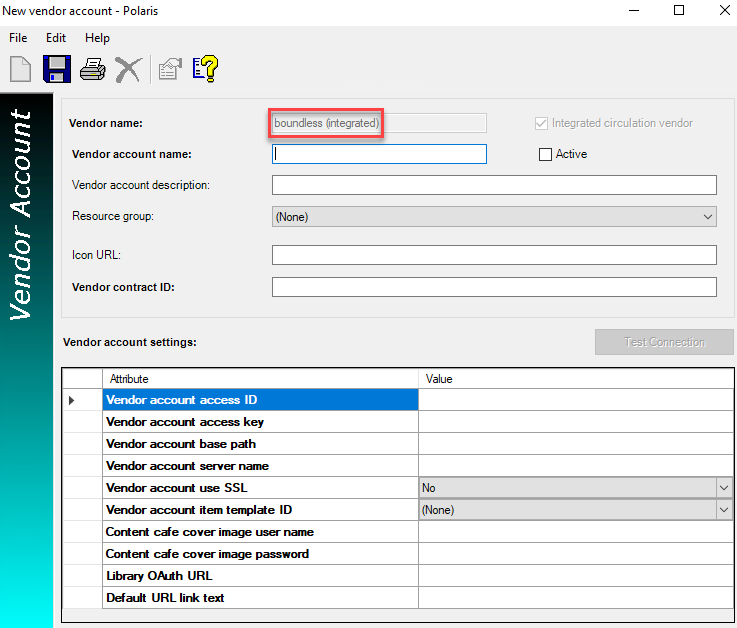The image size is (737, 628).
Task: Click the Vendor account name field
Action: coord(379,154)
